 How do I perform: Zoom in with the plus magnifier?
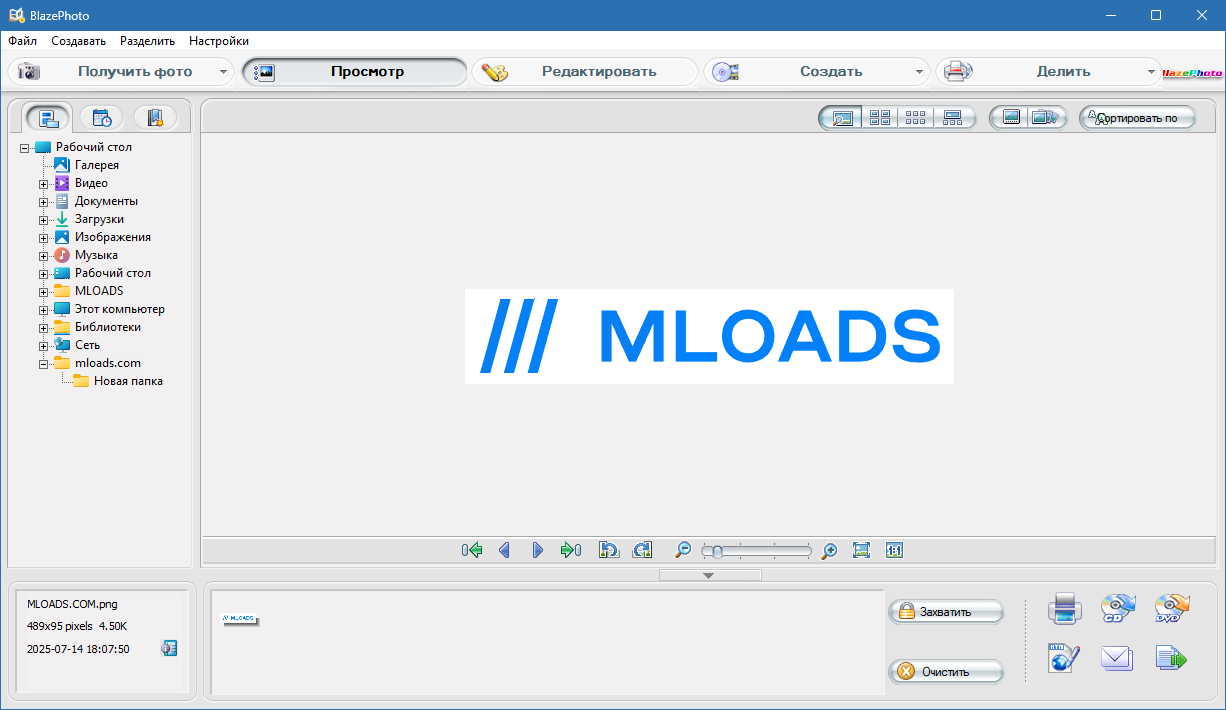[829, 550]
